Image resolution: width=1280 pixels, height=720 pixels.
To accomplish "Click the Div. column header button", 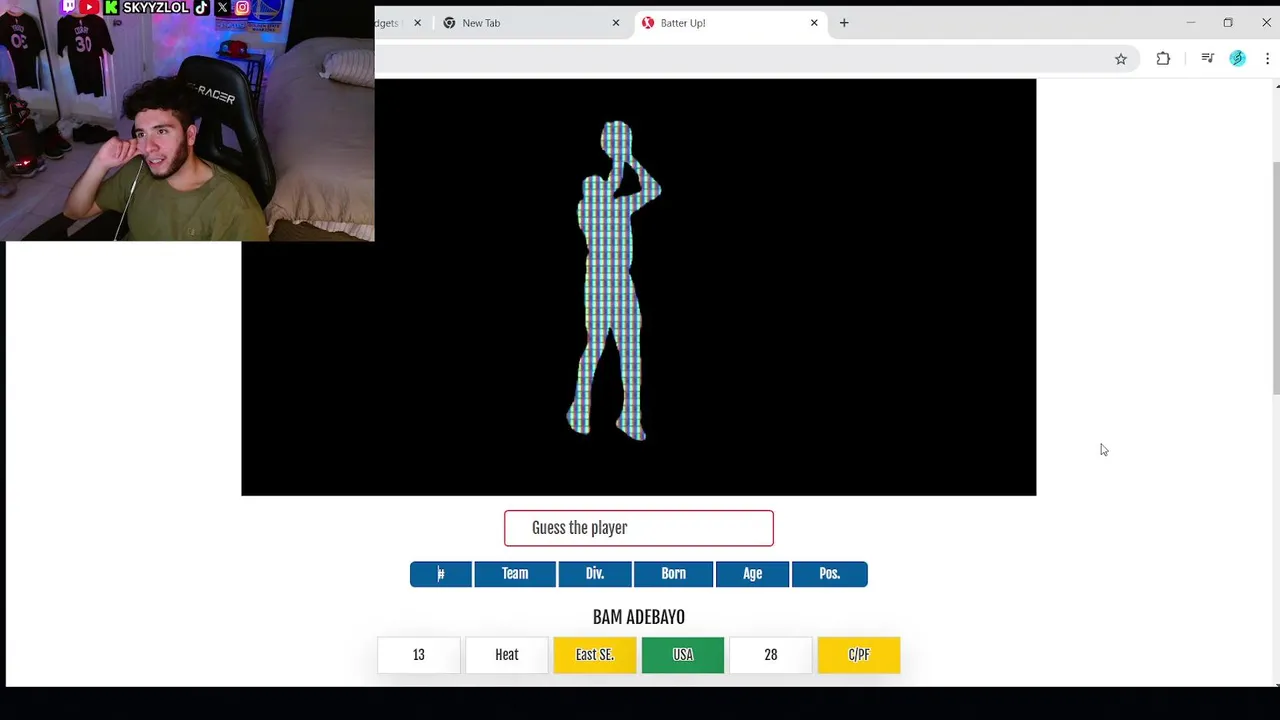I will pos(595,574).
